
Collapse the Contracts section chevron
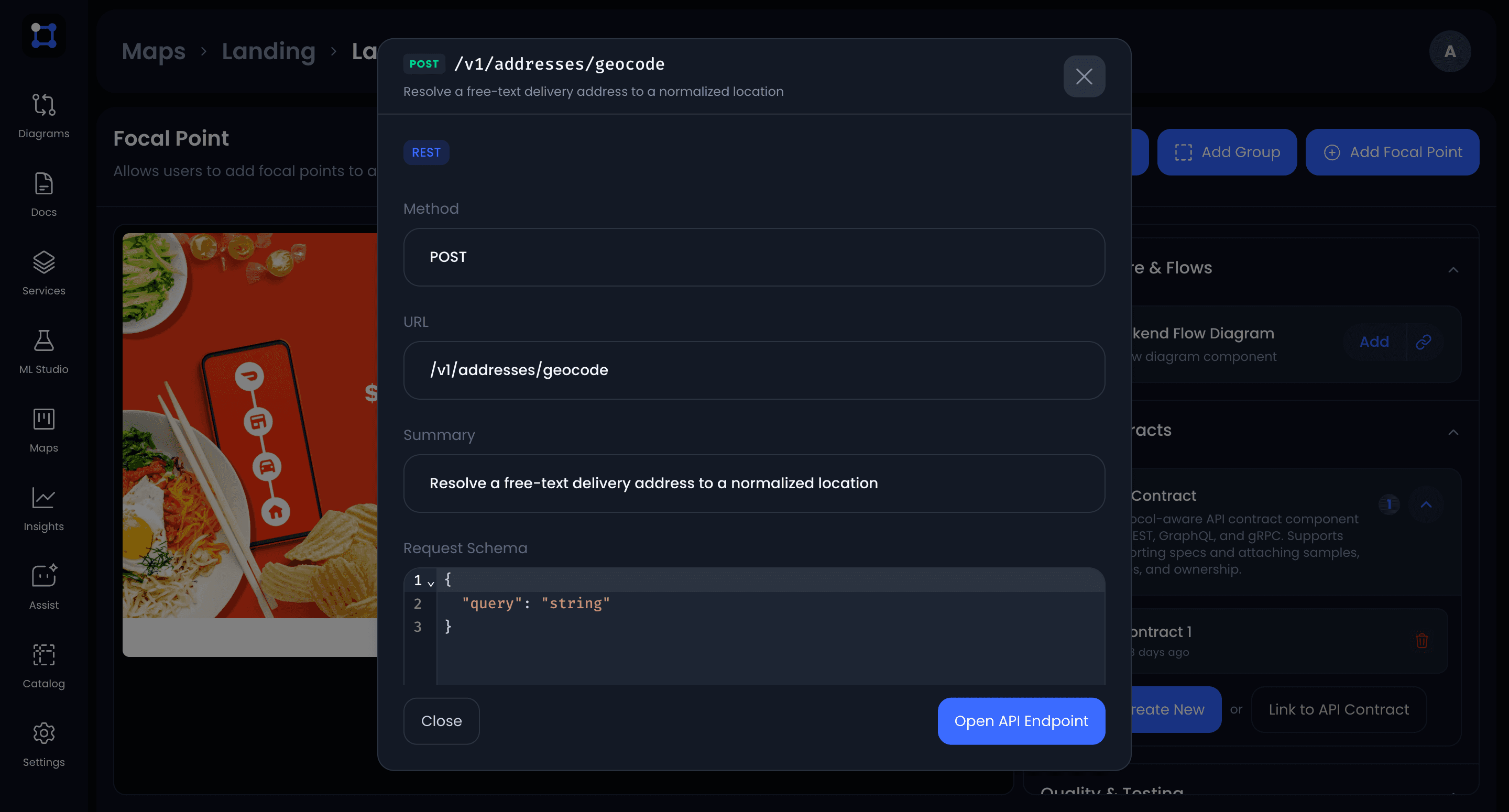point(1453,432)
